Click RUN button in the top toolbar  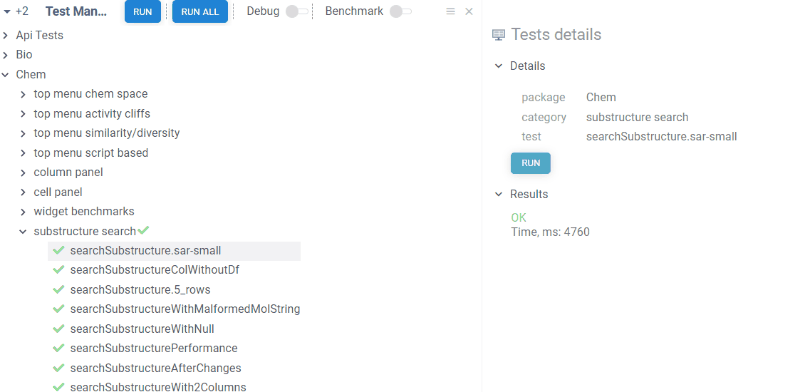[143, 12]
